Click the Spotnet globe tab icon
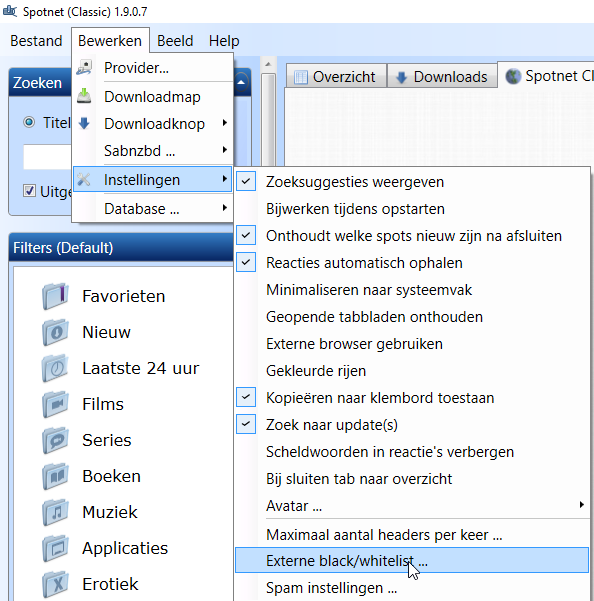Viewport: 594px width, 601px height. [x=513, y=76]
